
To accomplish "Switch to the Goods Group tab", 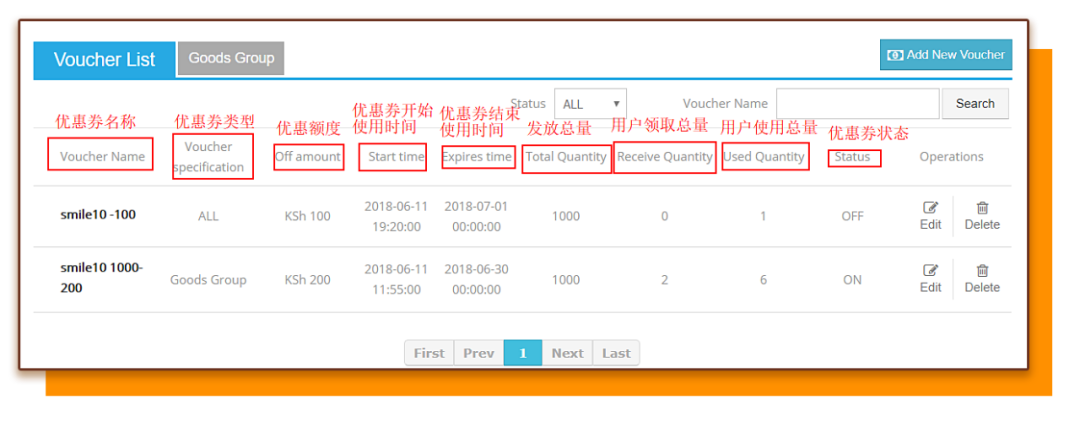I will 231,59.
